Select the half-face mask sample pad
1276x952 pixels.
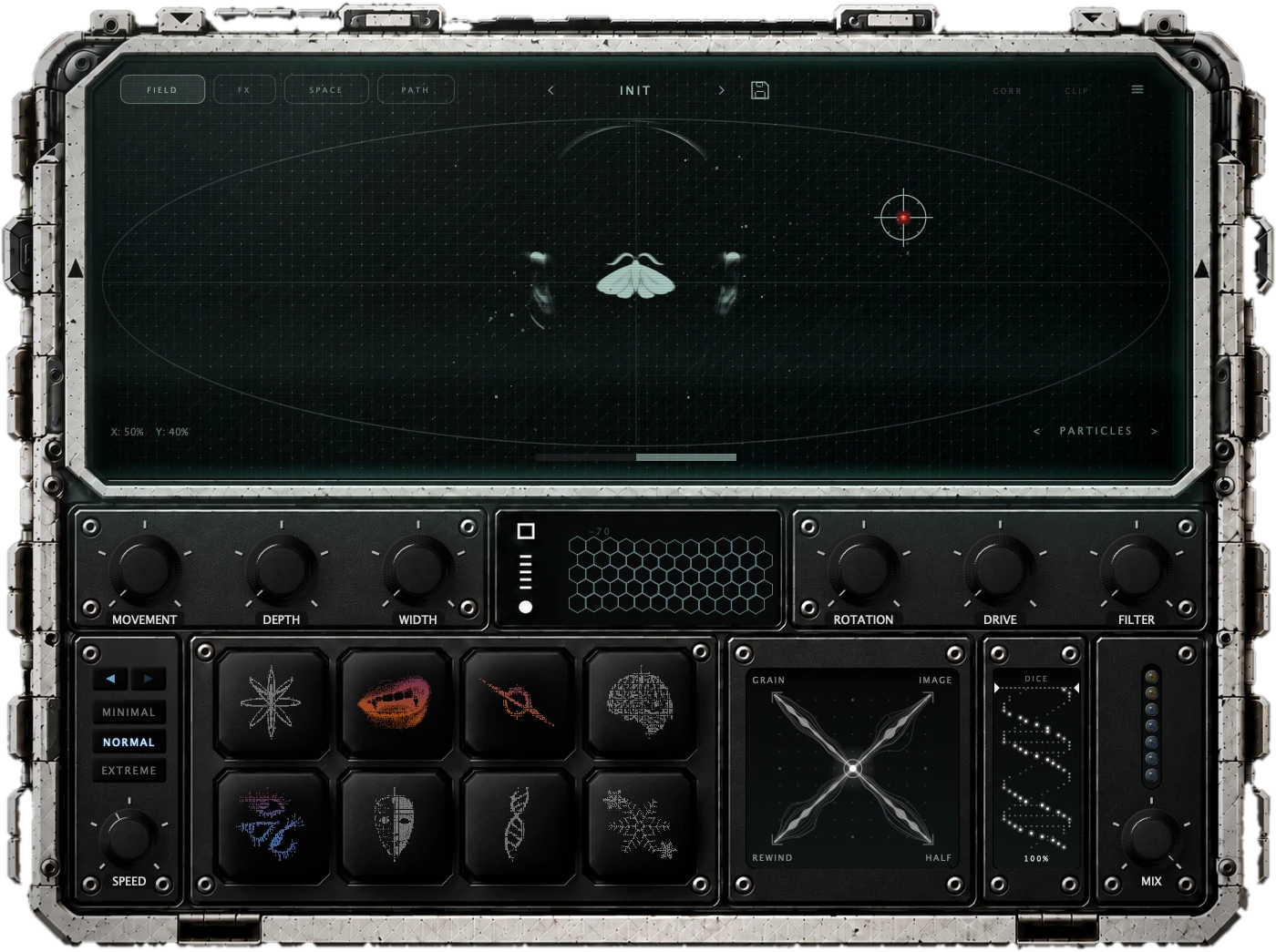(394, 826)
